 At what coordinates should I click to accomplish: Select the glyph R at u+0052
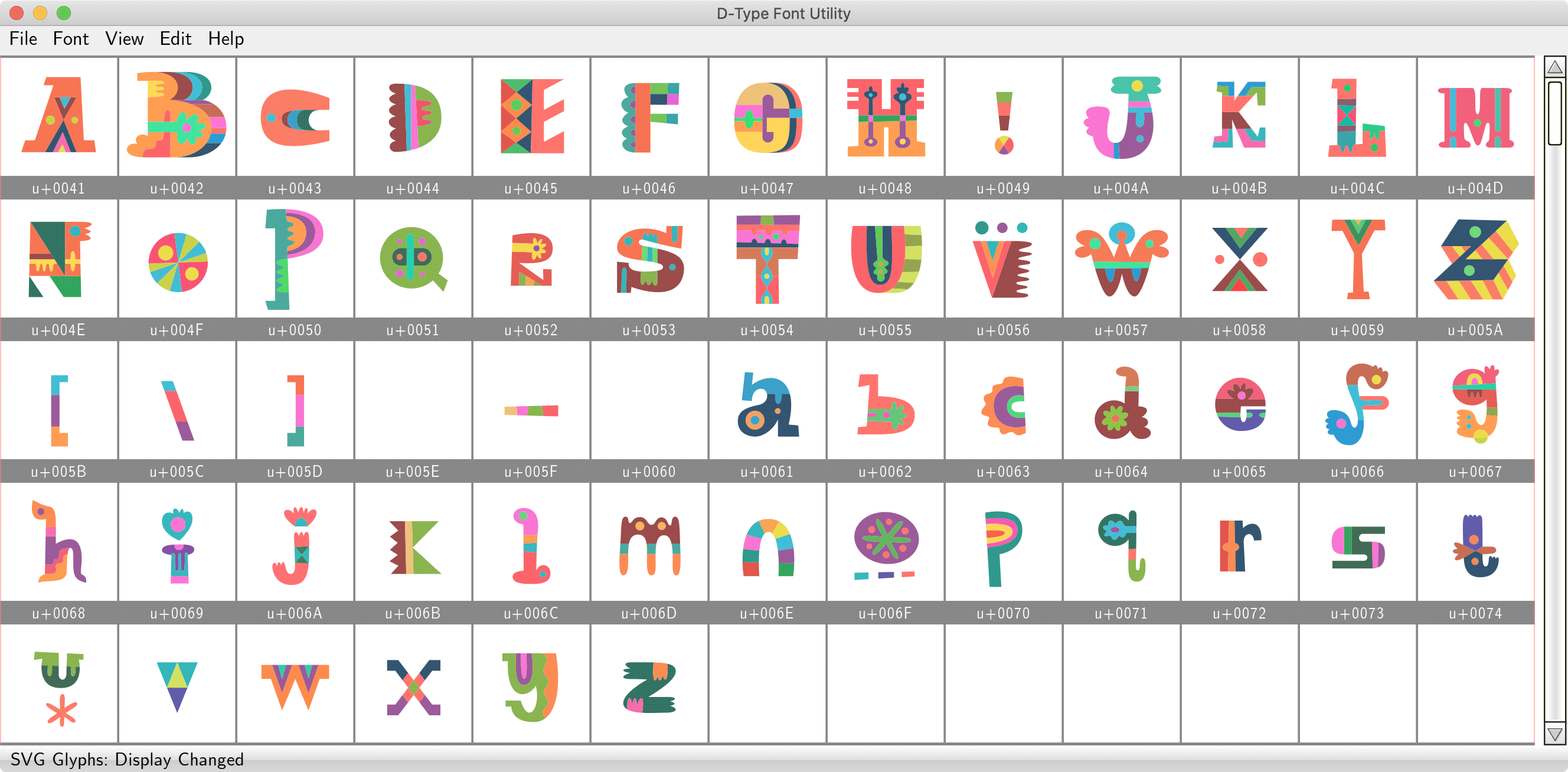point(531,259)
